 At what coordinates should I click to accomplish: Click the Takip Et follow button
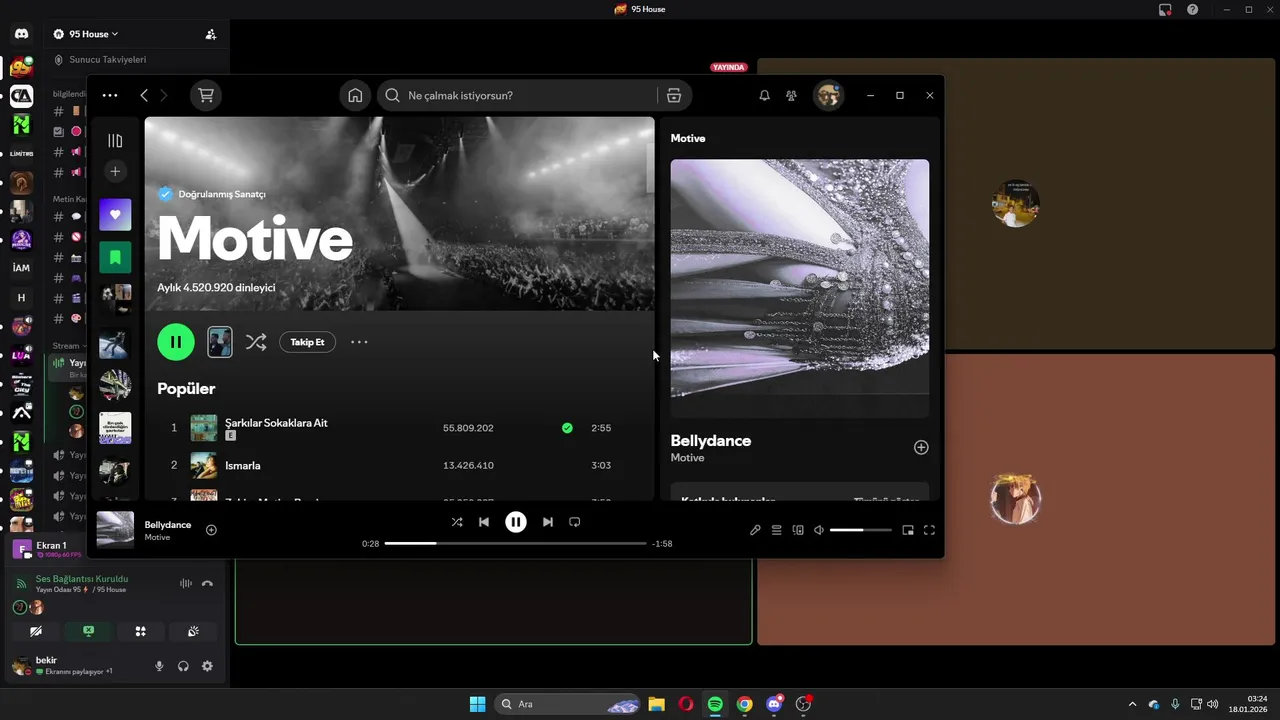(307, 342)
